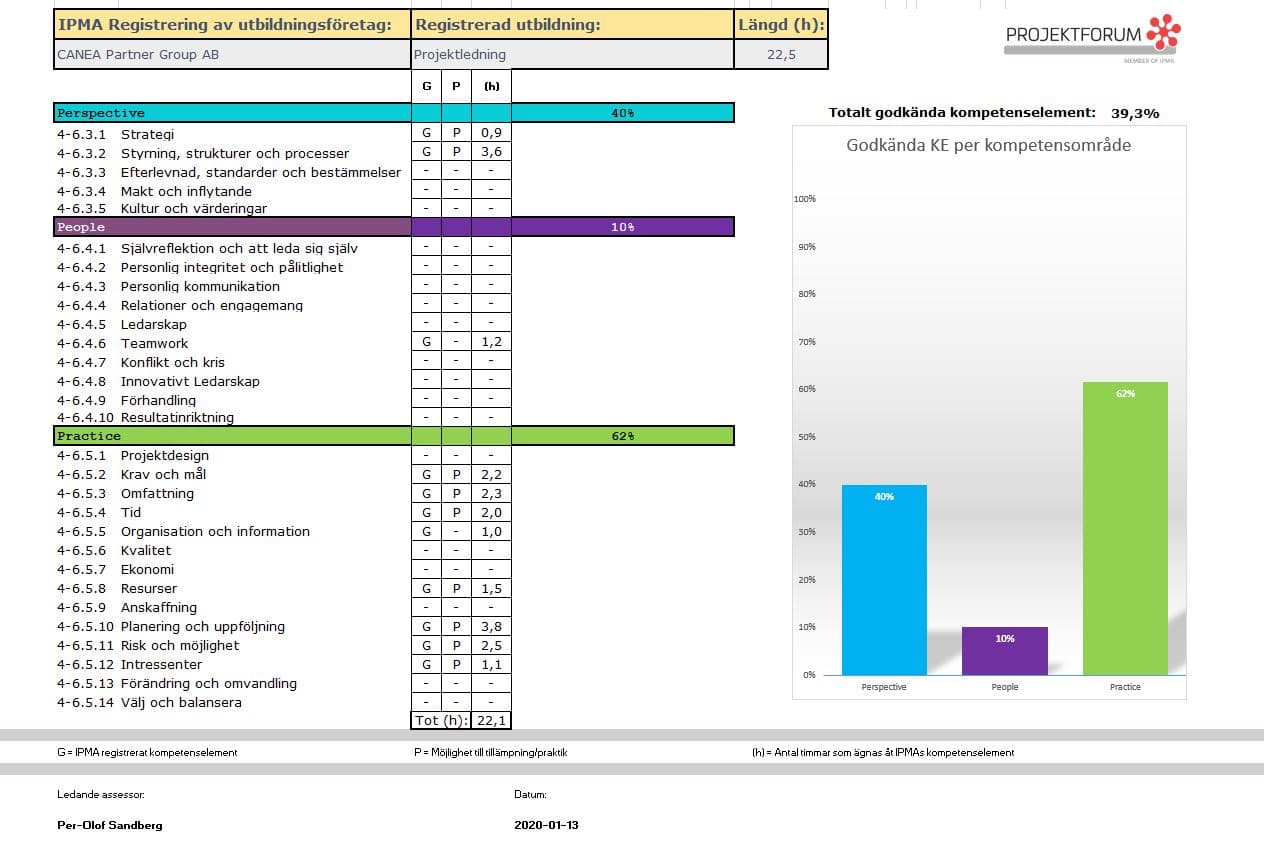Viewport: 1264px width, 843px height.
Task: Click '4-6.5.4 Tid' row
Action: [x=98, y=512]
